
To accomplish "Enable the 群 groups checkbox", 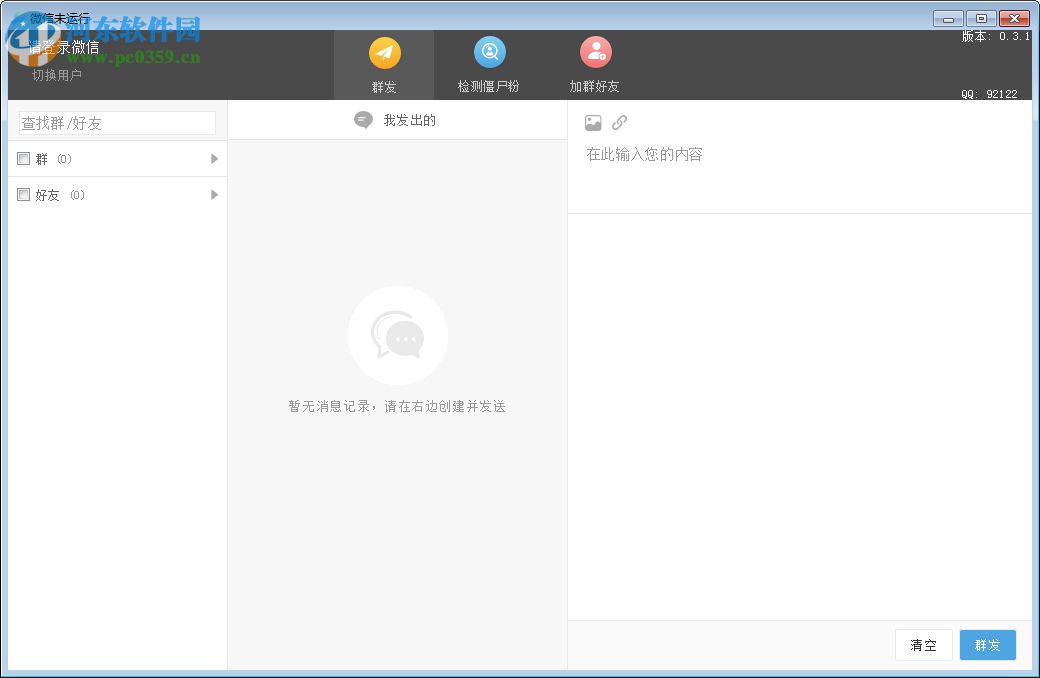I will pos(23,158).
